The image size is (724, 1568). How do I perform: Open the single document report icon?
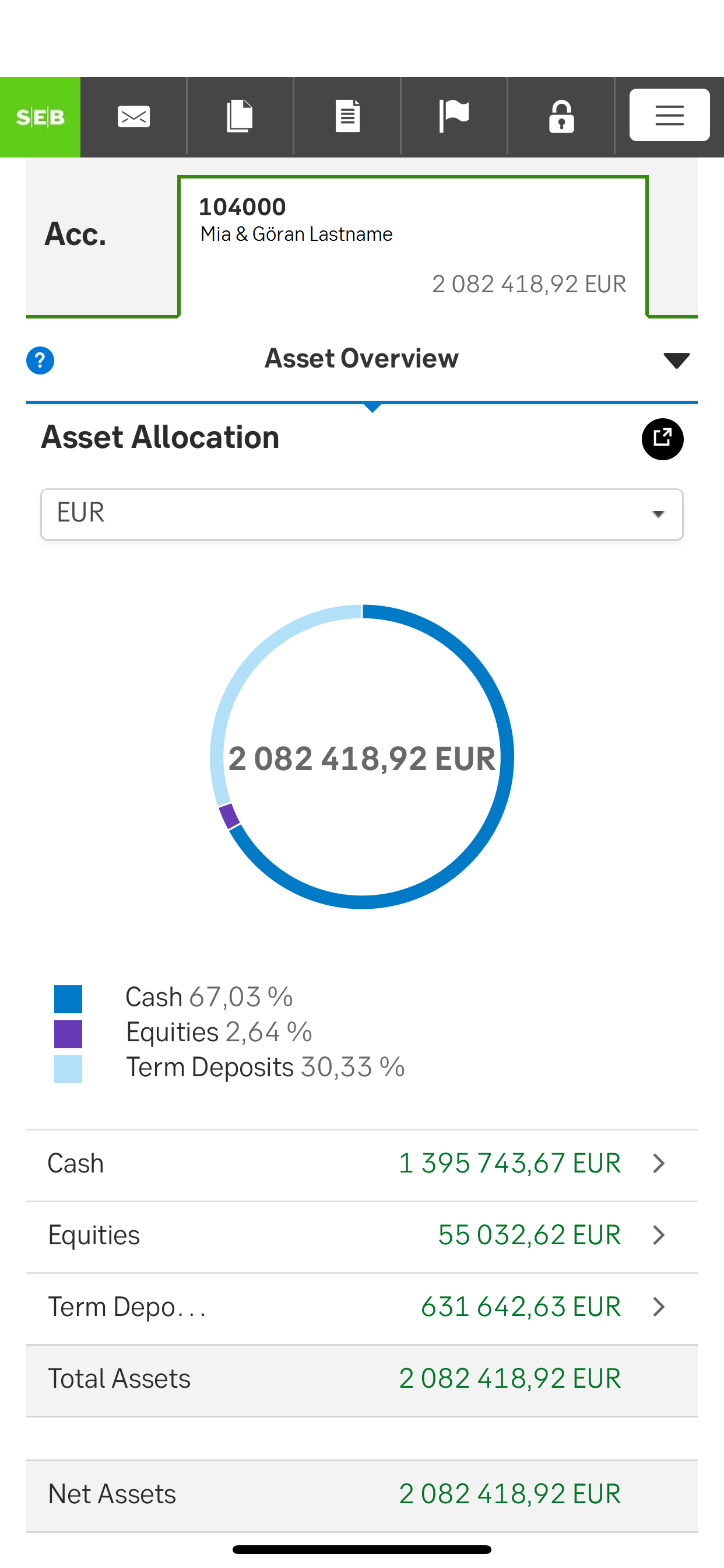point(347,117)
